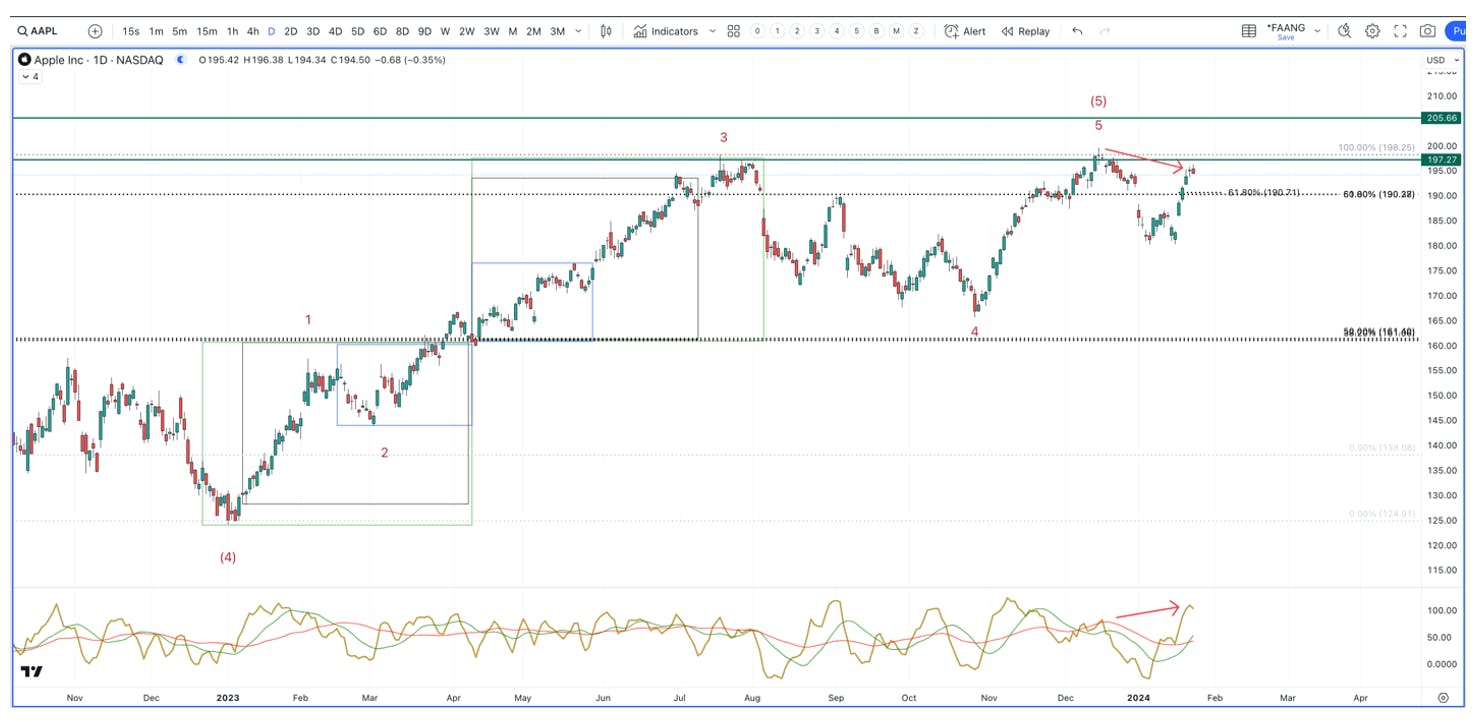Select the 5m timeframe
The height and width of the screenshot is (722, 1484).
coord(180,31)
